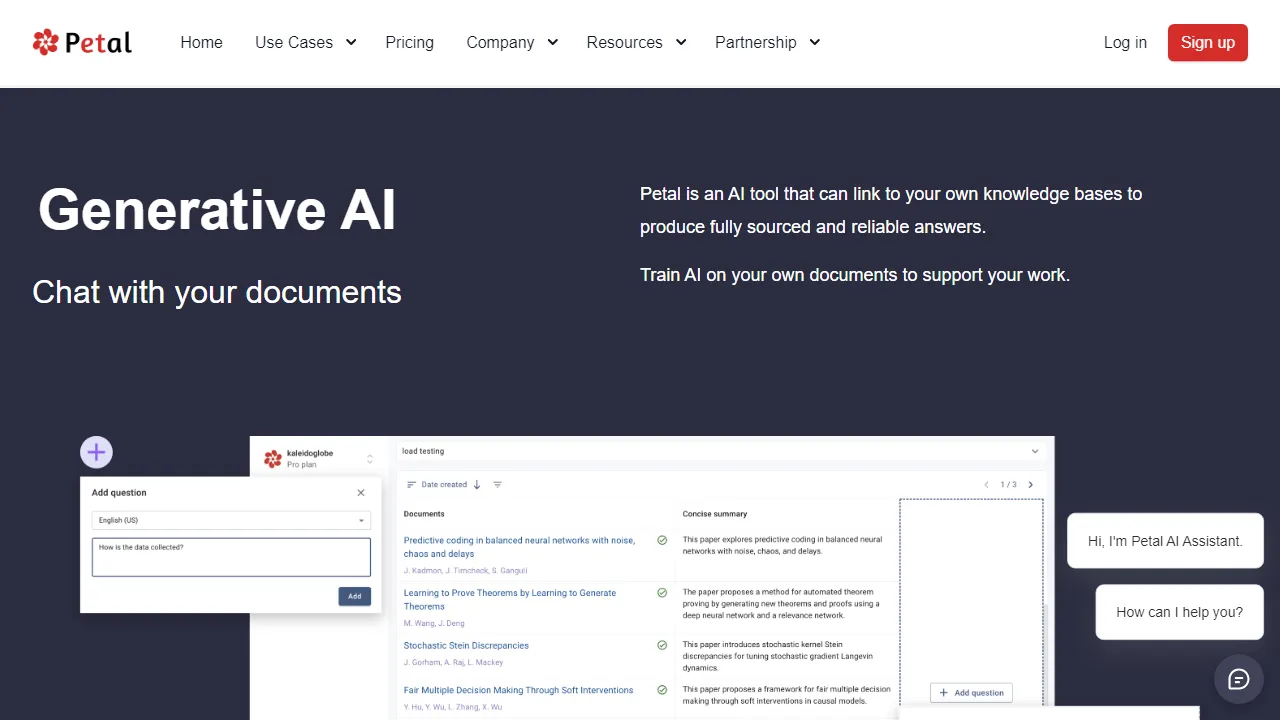Open Fair Multiple Decision Making document link

518,690
